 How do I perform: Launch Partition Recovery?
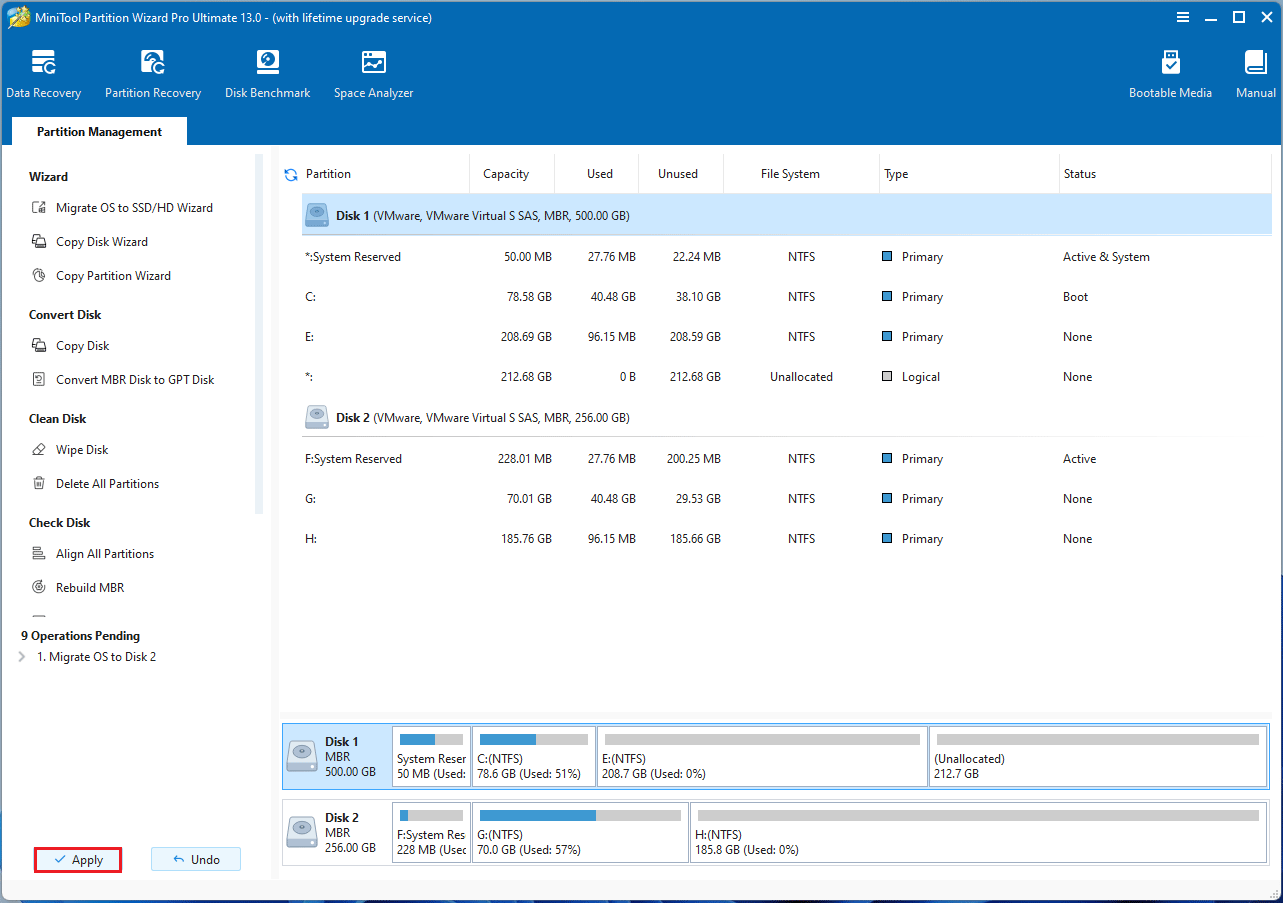coord(152,72)
